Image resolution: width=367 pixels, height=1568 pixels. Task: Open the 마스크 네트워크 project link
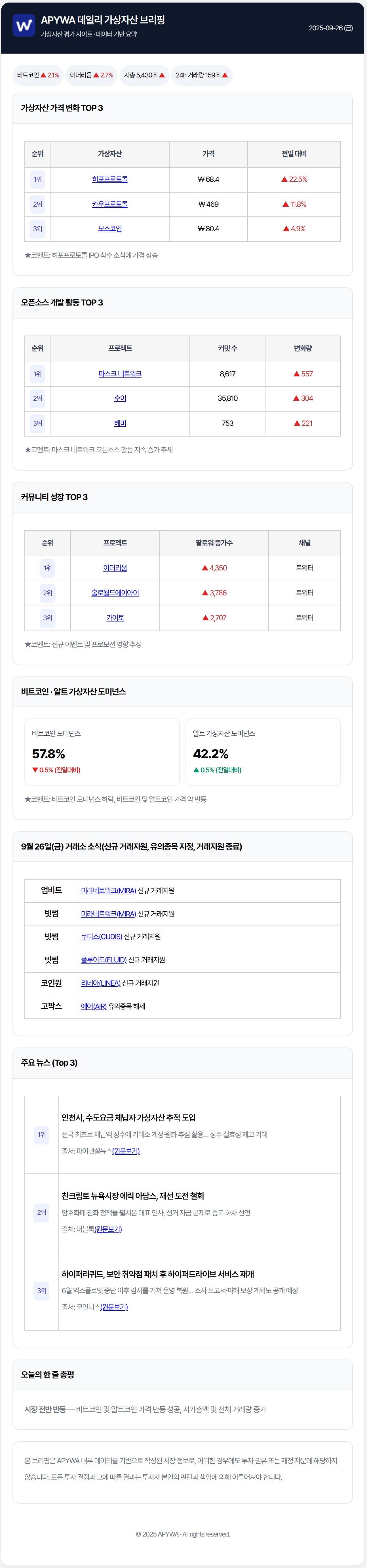point(120,374)
